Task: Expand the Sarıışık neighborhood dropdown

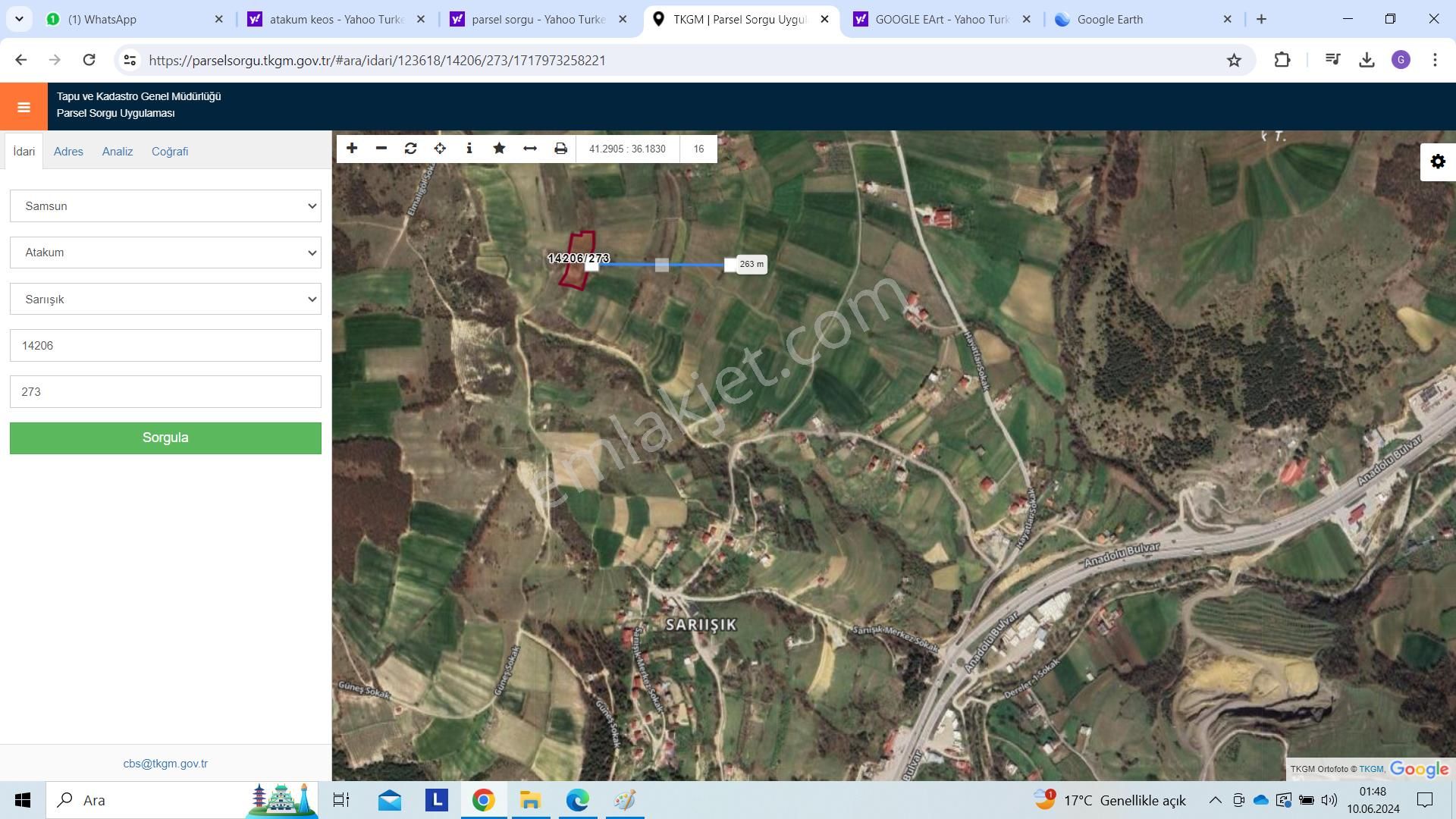Action: coord(165,300)
